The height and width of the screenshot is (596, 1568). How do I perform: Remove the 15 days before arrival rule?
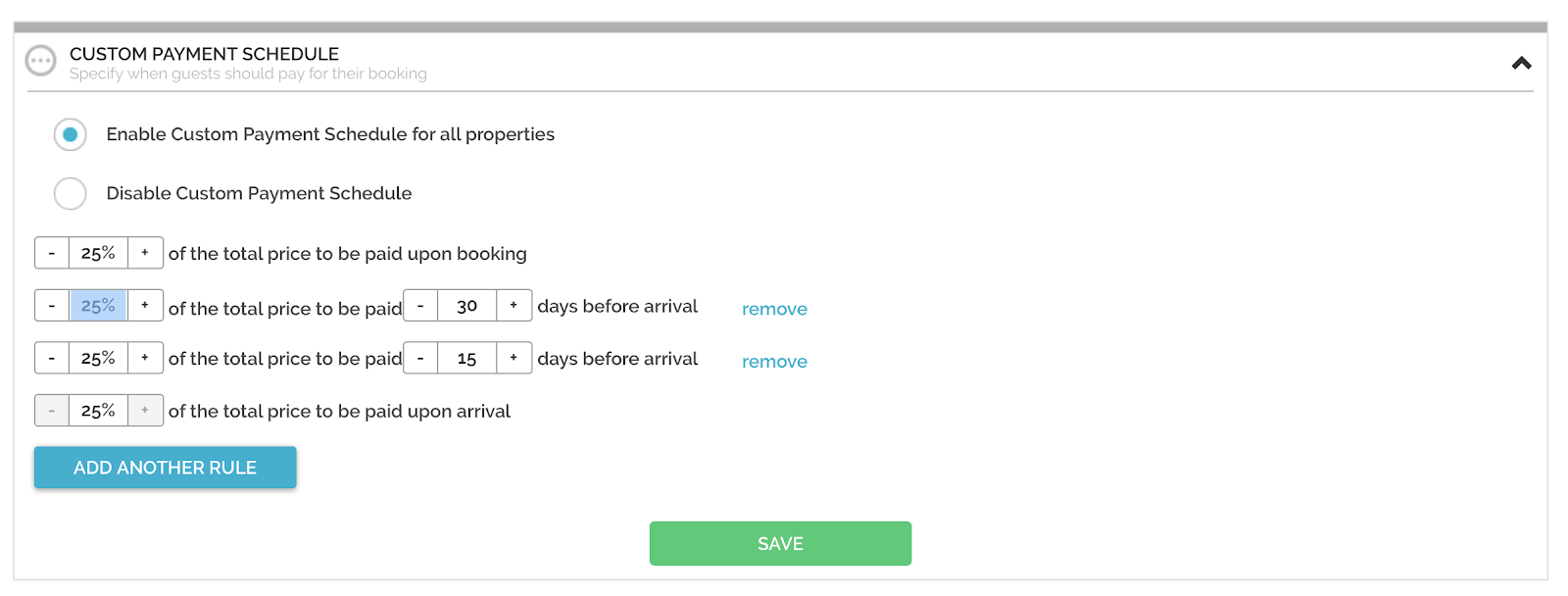point(774,362)
